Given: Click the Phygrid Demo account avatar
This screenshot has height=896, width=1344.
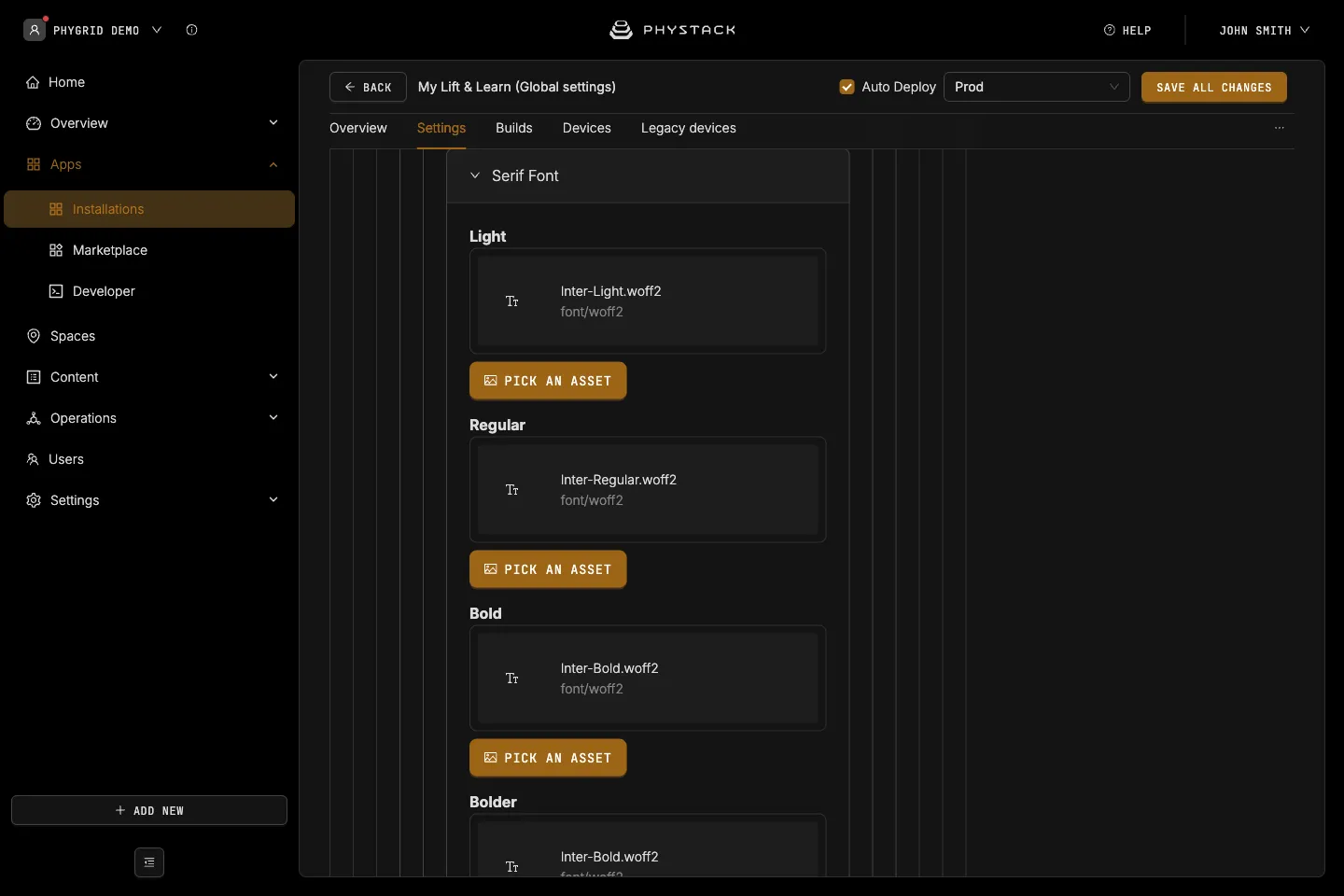Looking at the screenshot, I should [x=35, y=30].
